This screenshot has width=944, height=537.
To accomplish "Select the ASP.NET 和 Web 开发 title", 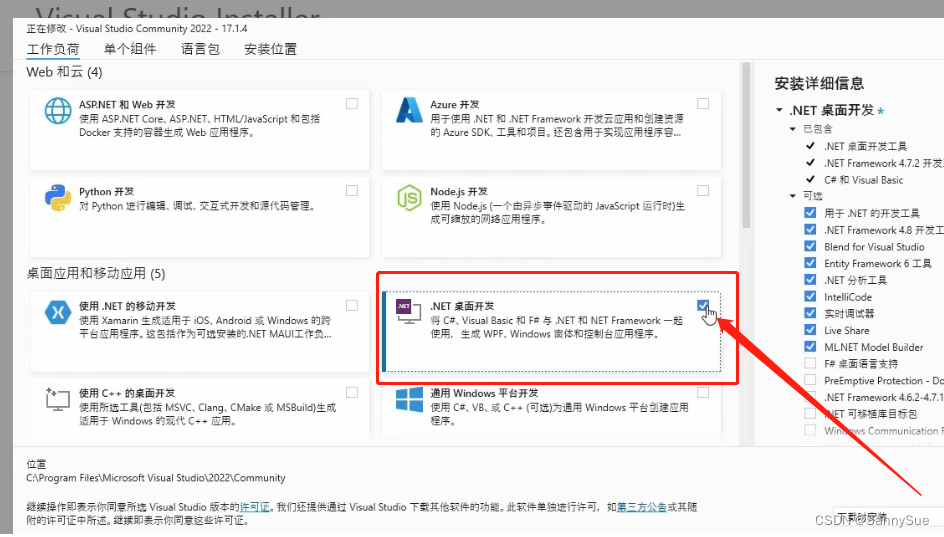I will point(127,105).
